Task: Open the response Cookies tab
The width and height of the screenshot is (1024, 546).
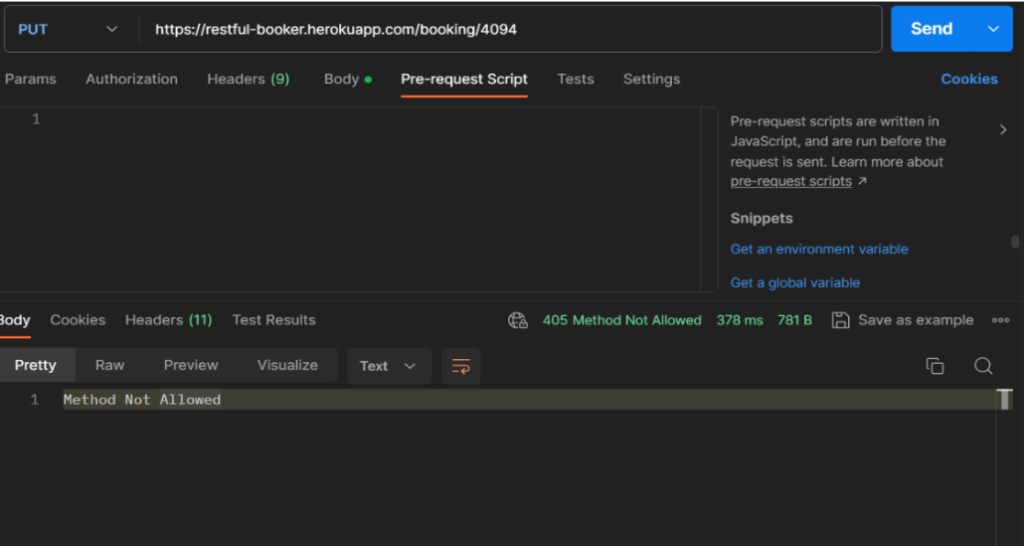Action: point(78,320)
